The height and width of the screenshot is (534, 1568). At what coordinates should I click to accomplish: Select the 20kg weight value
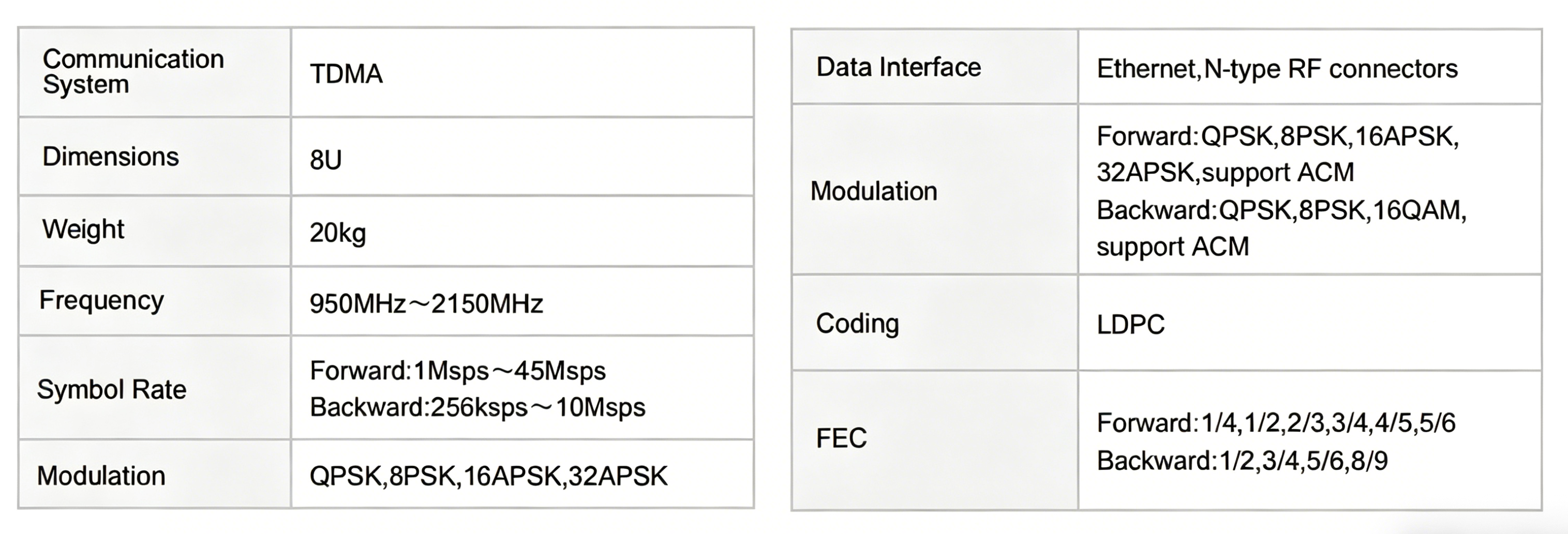click(338, 233)
